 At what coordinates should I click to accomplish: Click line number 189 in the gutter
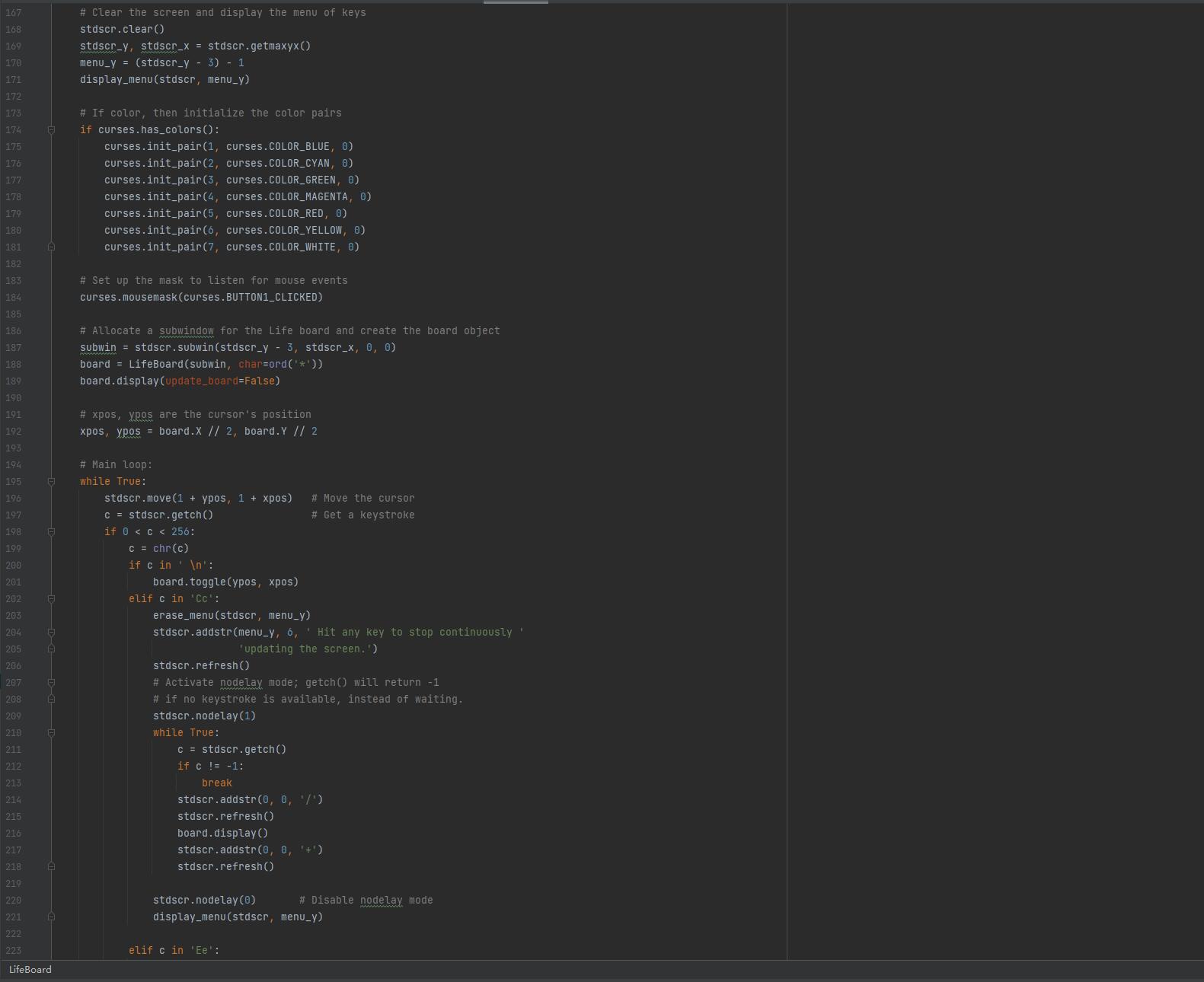click(14, 381)
